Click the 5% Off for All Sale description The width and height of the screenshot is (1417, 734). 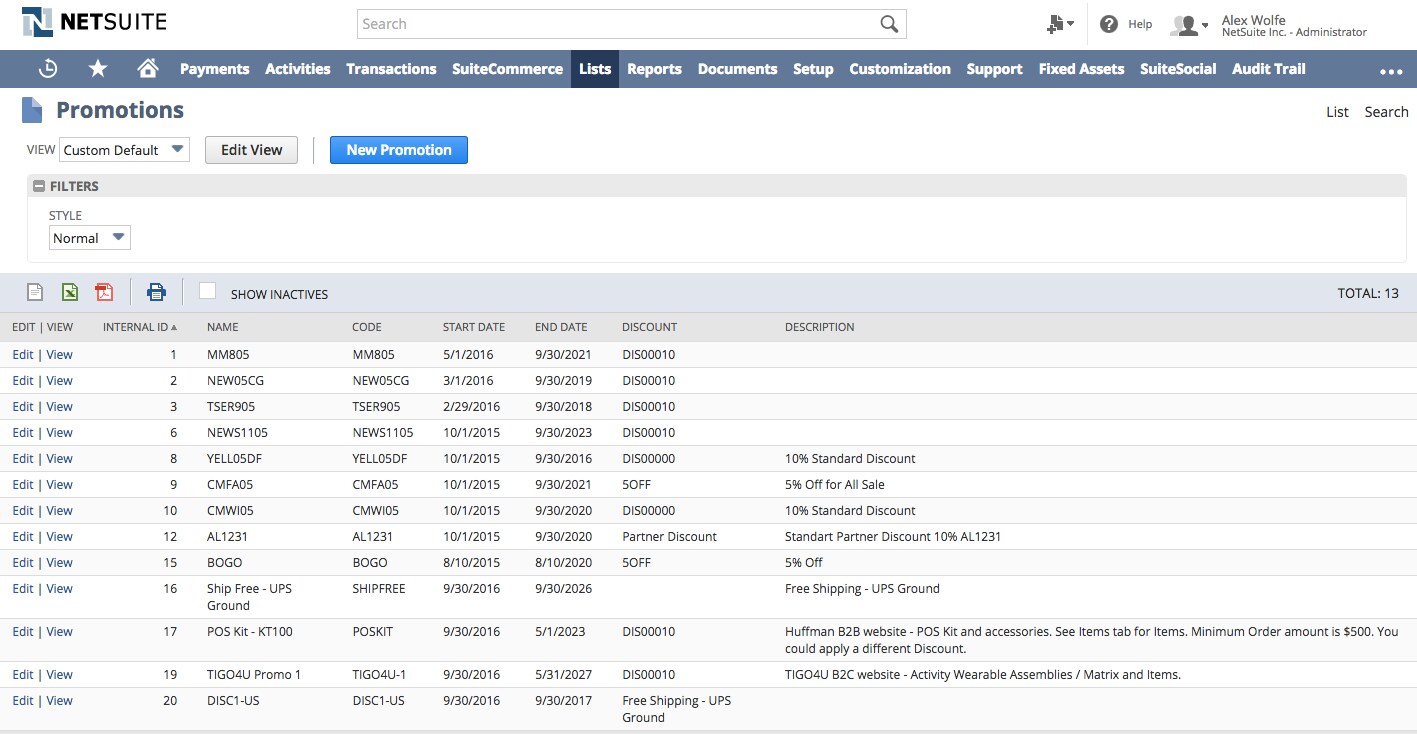click(x=835, y=485)
